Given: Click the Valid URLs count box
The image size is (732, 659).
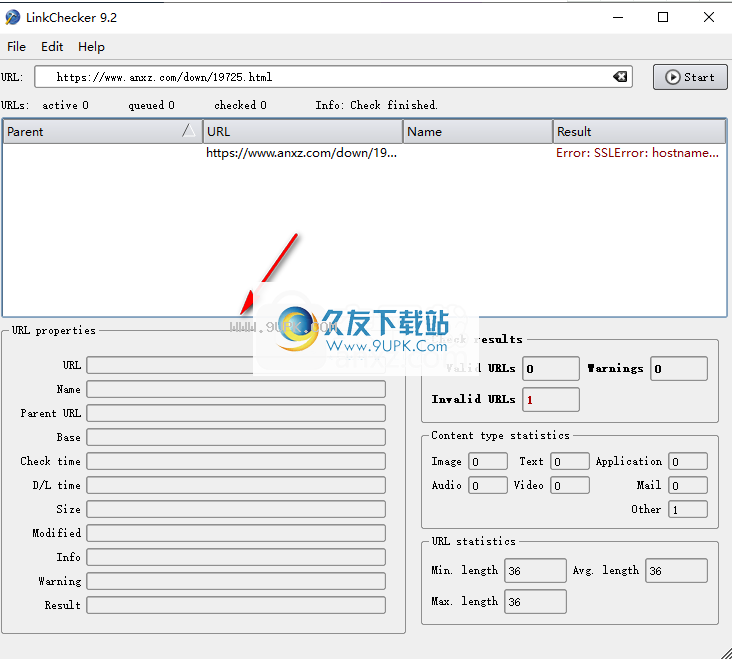Looking at the screenshot, I should (551, 369).
